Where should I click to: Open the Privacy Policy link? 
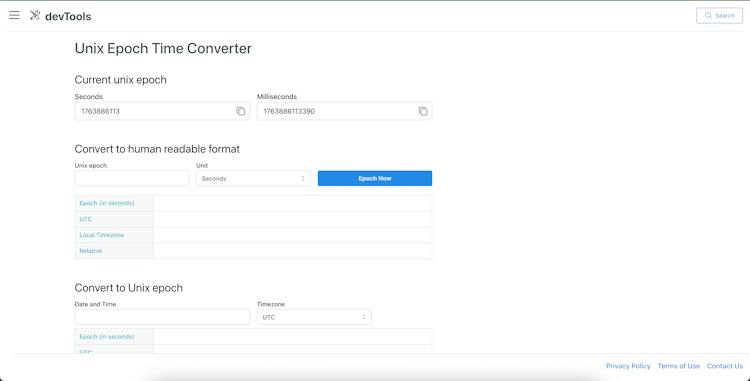point(628,366)
